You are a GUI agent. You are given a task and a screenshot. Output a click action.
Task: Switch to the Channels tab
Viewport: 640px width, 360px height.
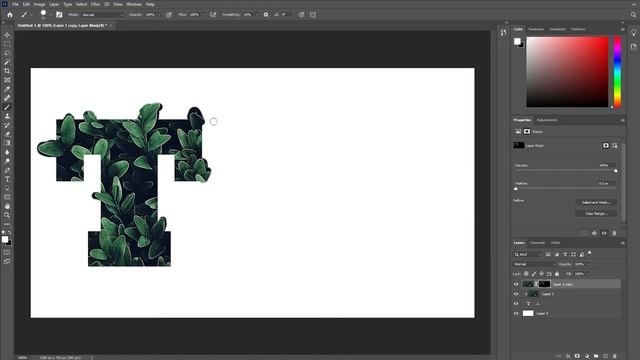point(538,243)
